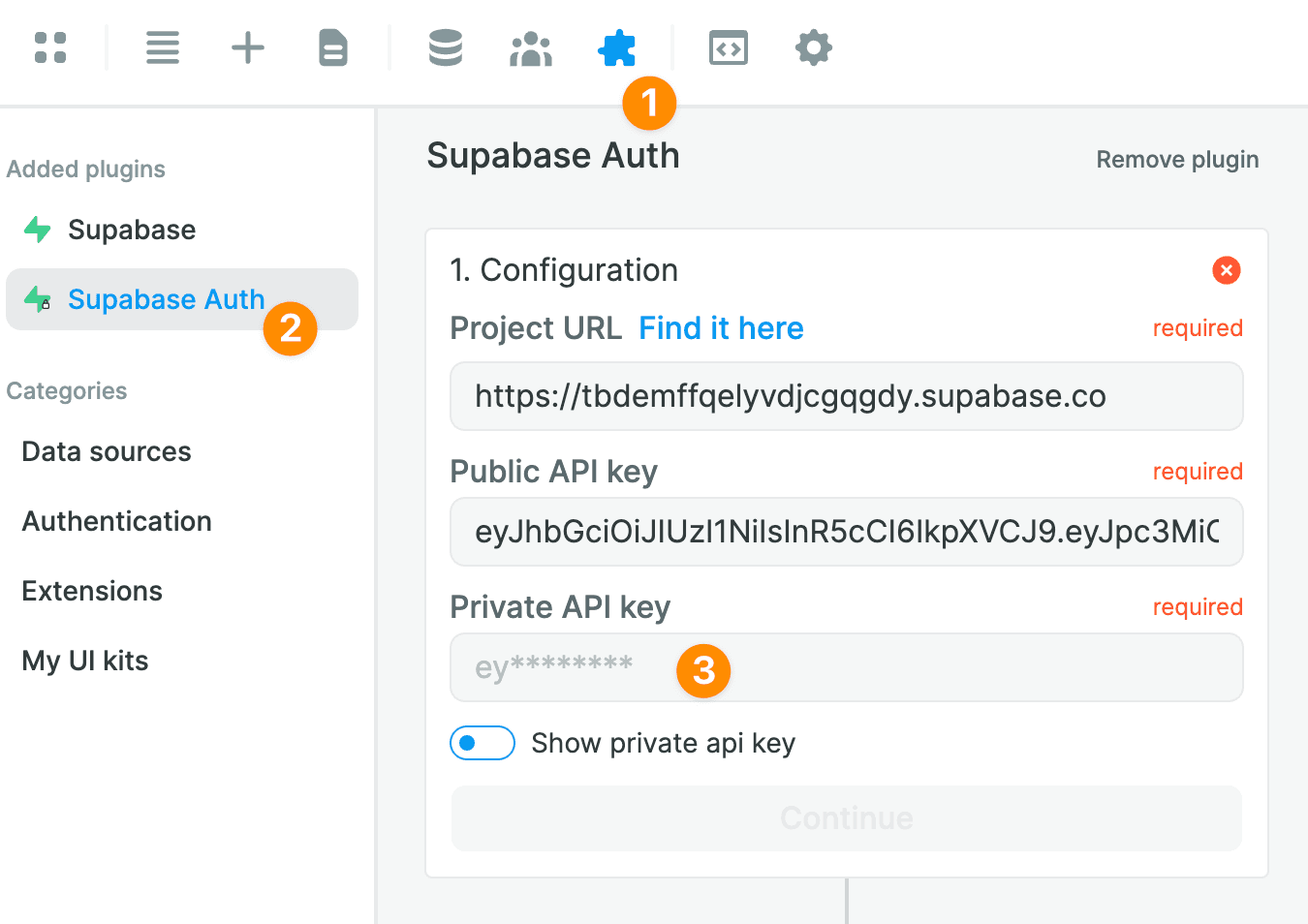Open Extensions category
The width and height of the screenshot is (1308, 924).
tap(92, 591)
